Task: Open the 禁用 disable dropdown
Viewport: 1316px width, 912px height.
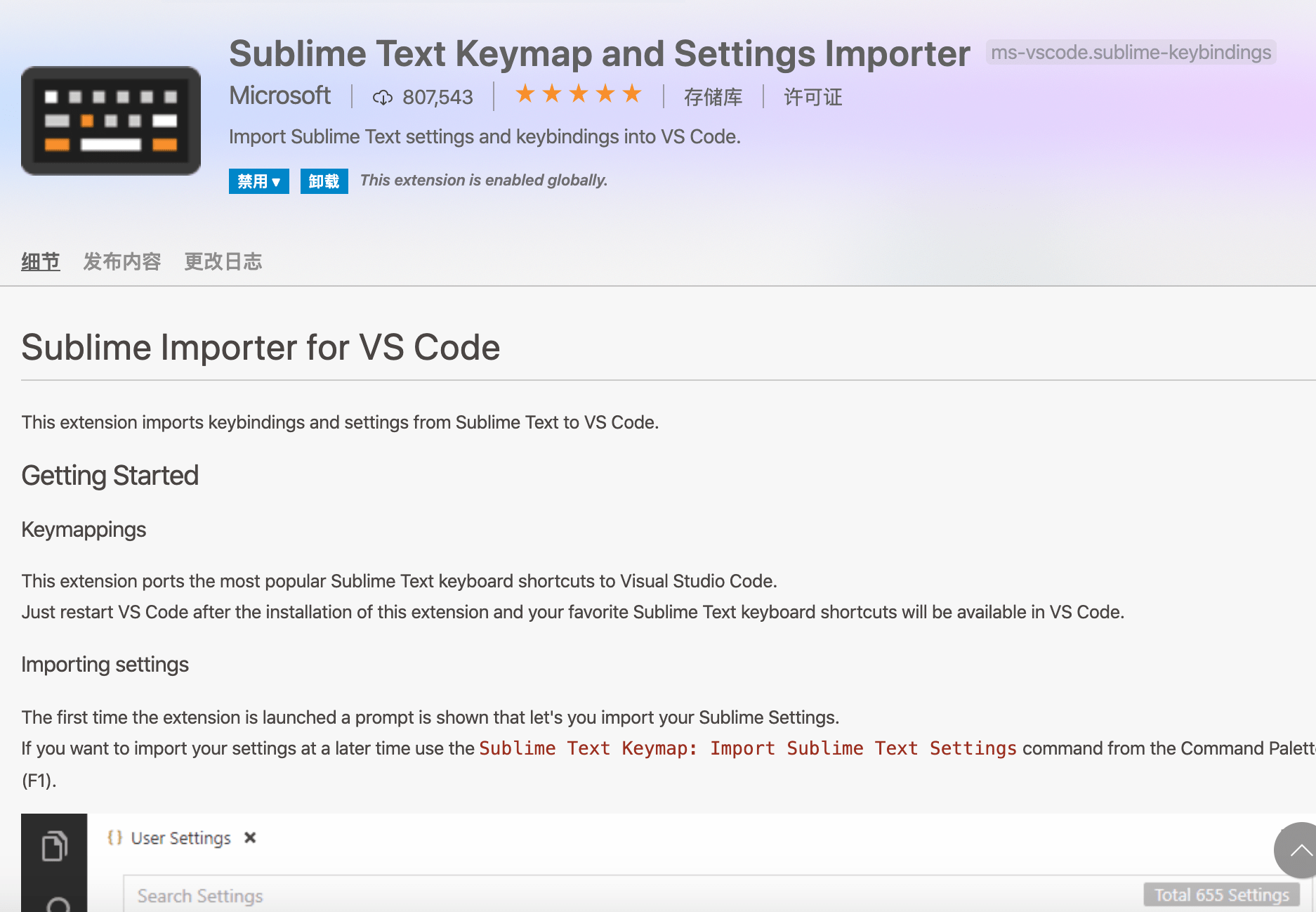Action: point(258,181)
